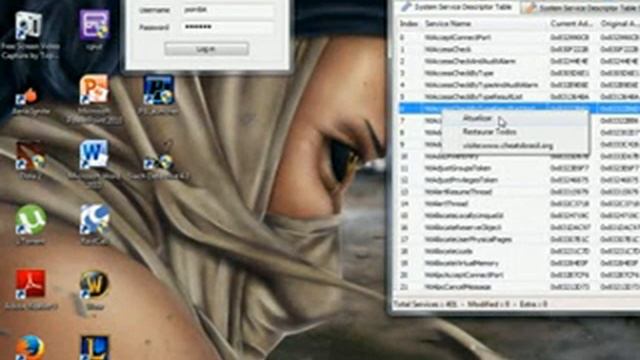This screenshot has height=360, width=640.
Task: Open Free Screen Video Capture desktop shortcut
Action: pyautogui.click(x=29, y=35)
